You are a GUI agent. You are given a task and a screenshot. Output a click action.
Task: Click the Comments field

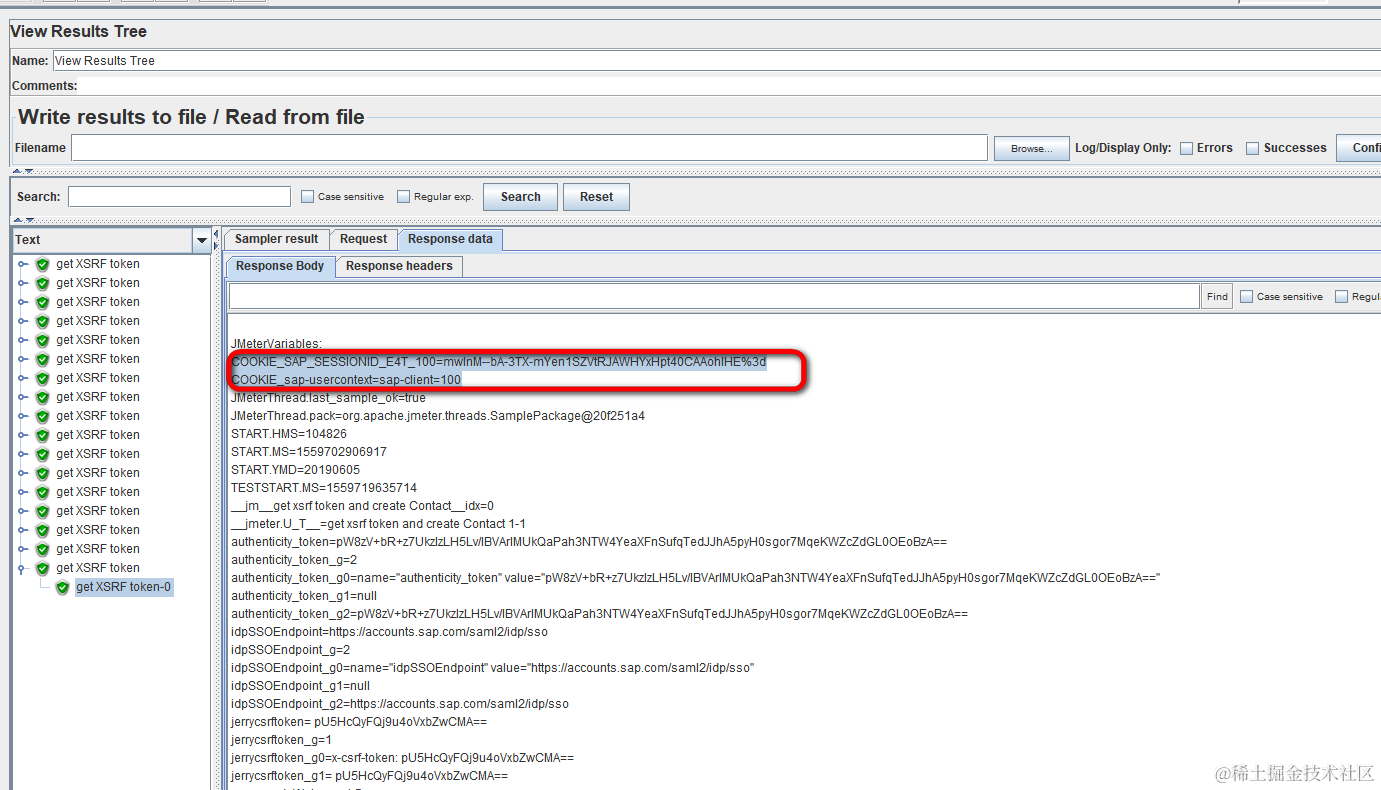pyautogui.click(x=729, y=86)
